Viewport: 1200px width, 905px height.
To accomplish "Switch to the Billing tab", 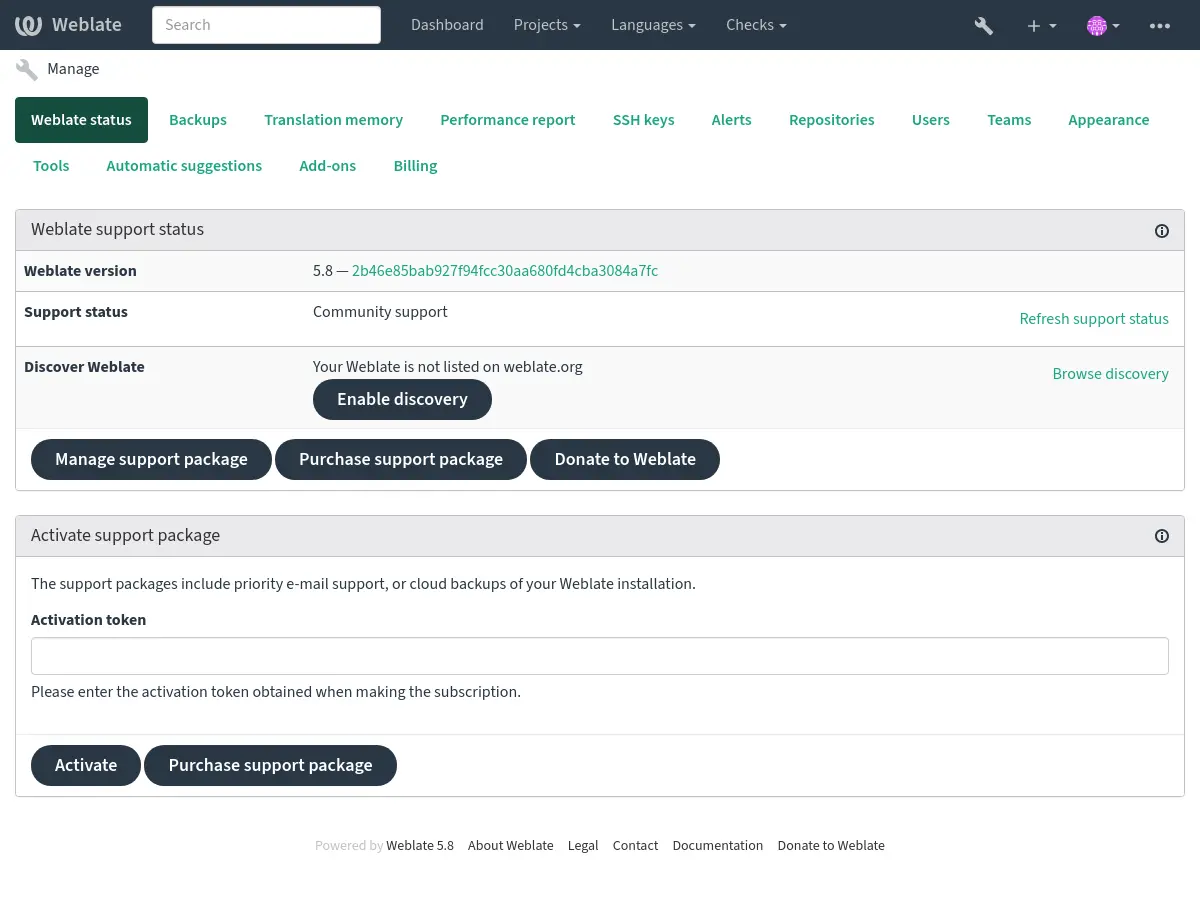I will 415,166.
